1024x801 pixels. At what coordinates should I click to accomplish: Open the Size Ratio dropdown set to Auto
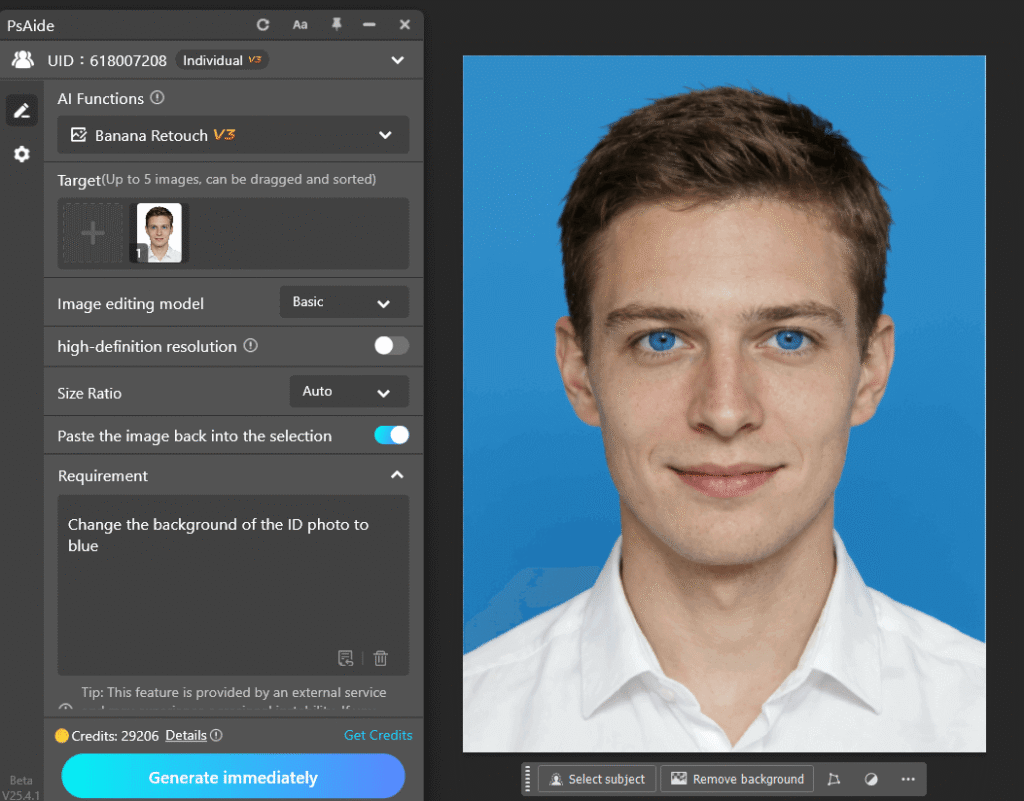(348, 392)
